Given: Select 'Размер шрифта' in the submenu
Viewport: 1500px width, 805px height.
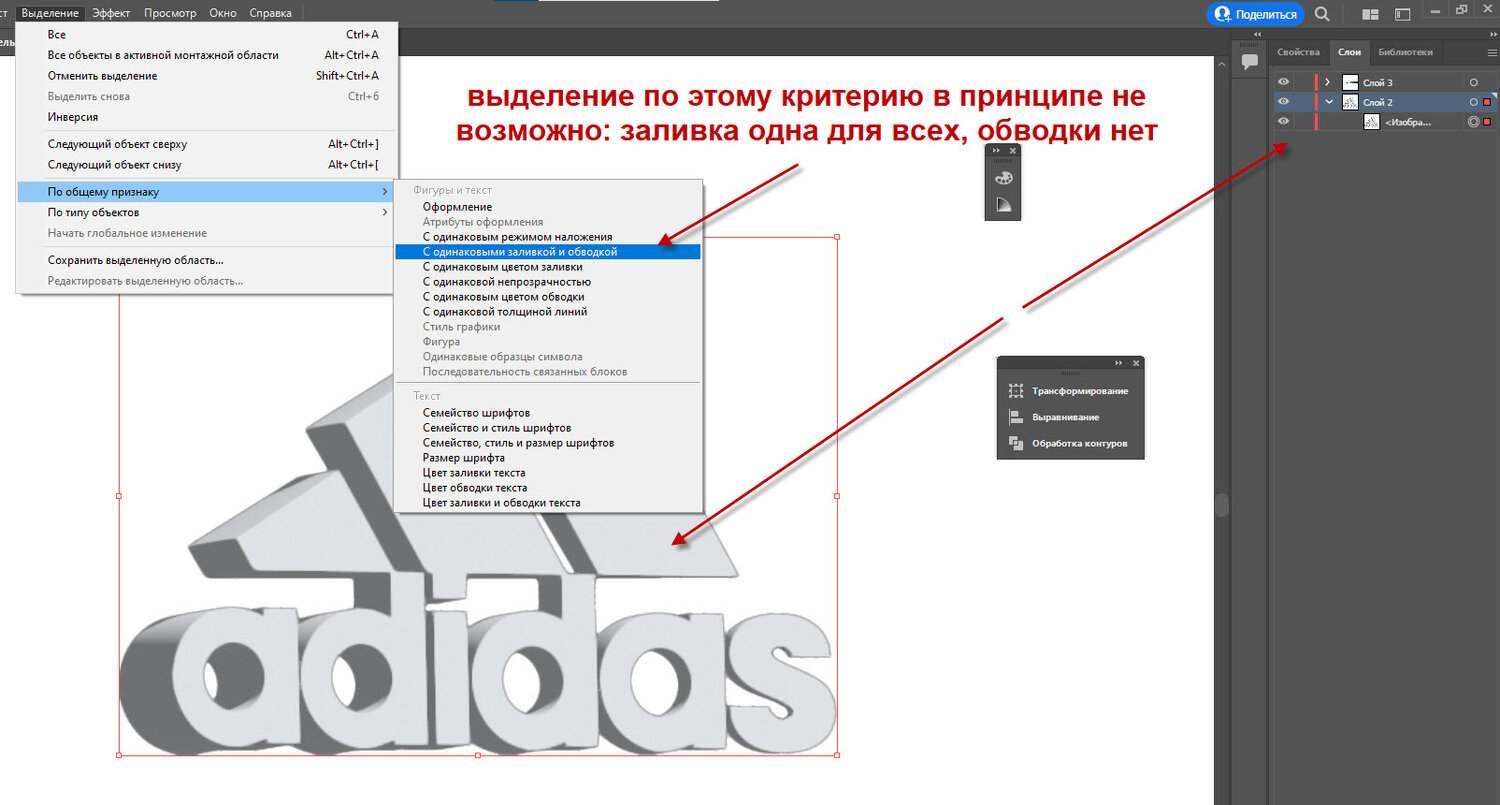Looking at the screenshot, I should tap(548, 458).
